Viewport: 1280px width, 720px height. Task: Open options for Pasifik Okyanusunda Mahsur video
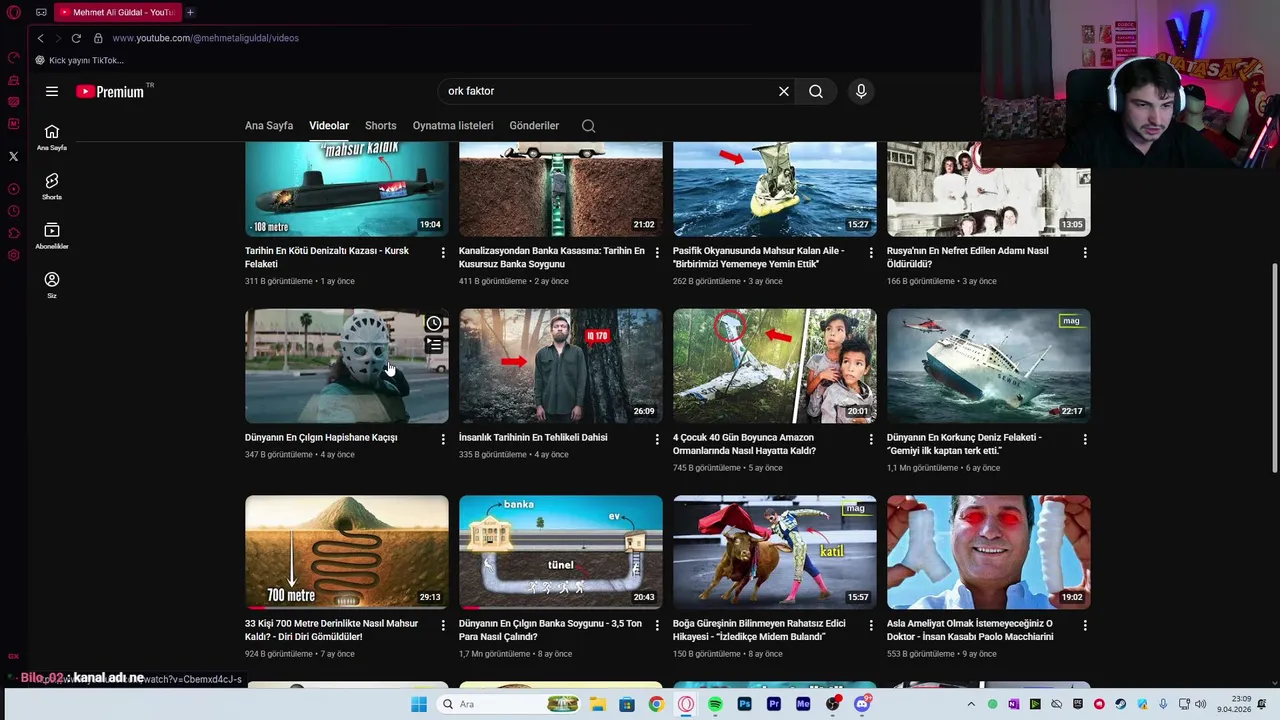871,253
